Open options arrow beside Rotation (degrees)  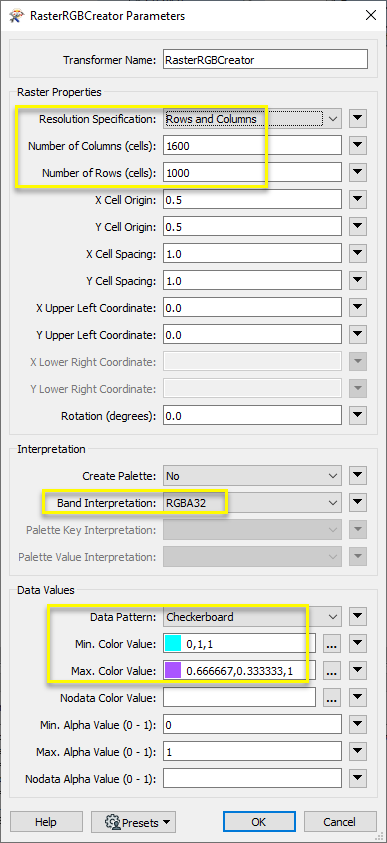point(358,416)
